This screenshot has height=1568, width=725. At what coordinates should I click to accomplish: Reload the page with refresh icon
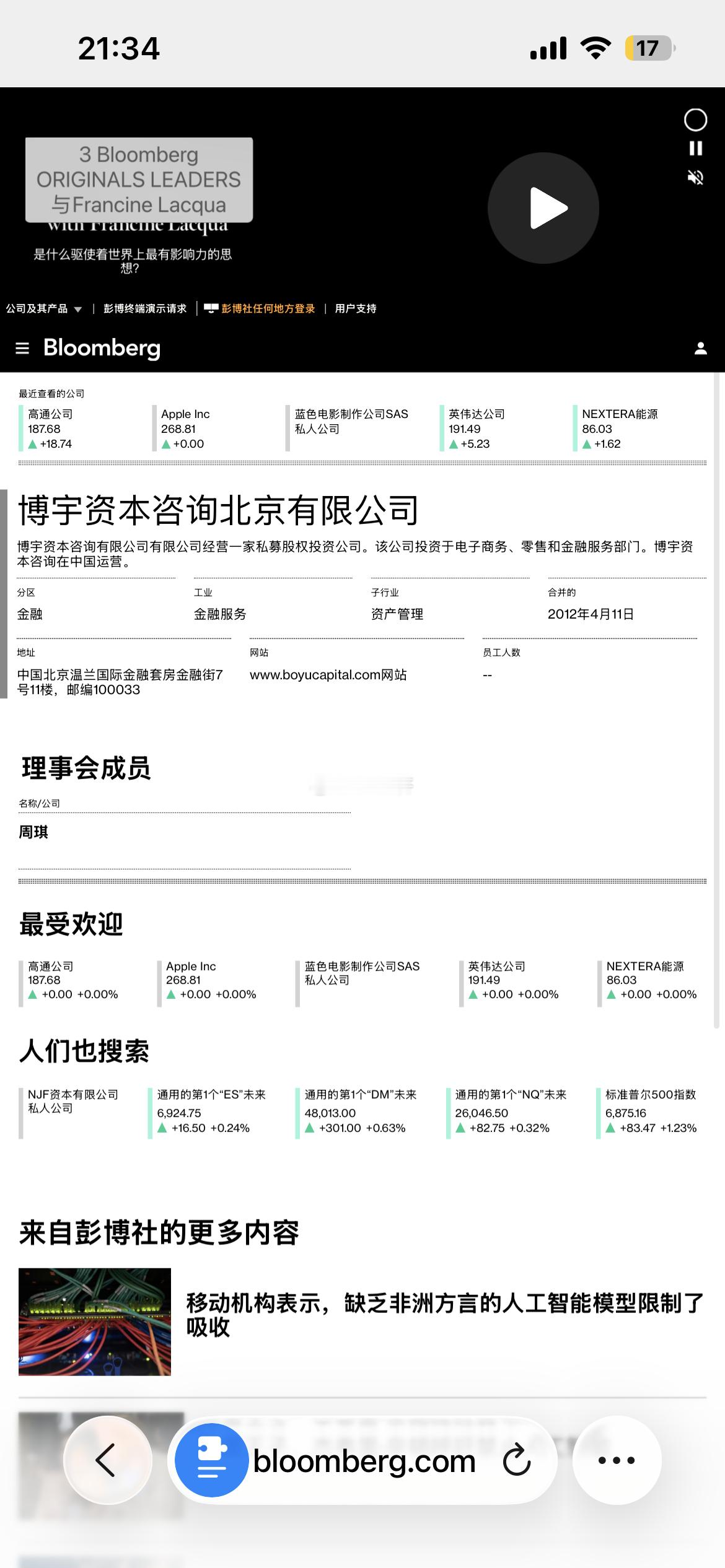coord(517,1460)
